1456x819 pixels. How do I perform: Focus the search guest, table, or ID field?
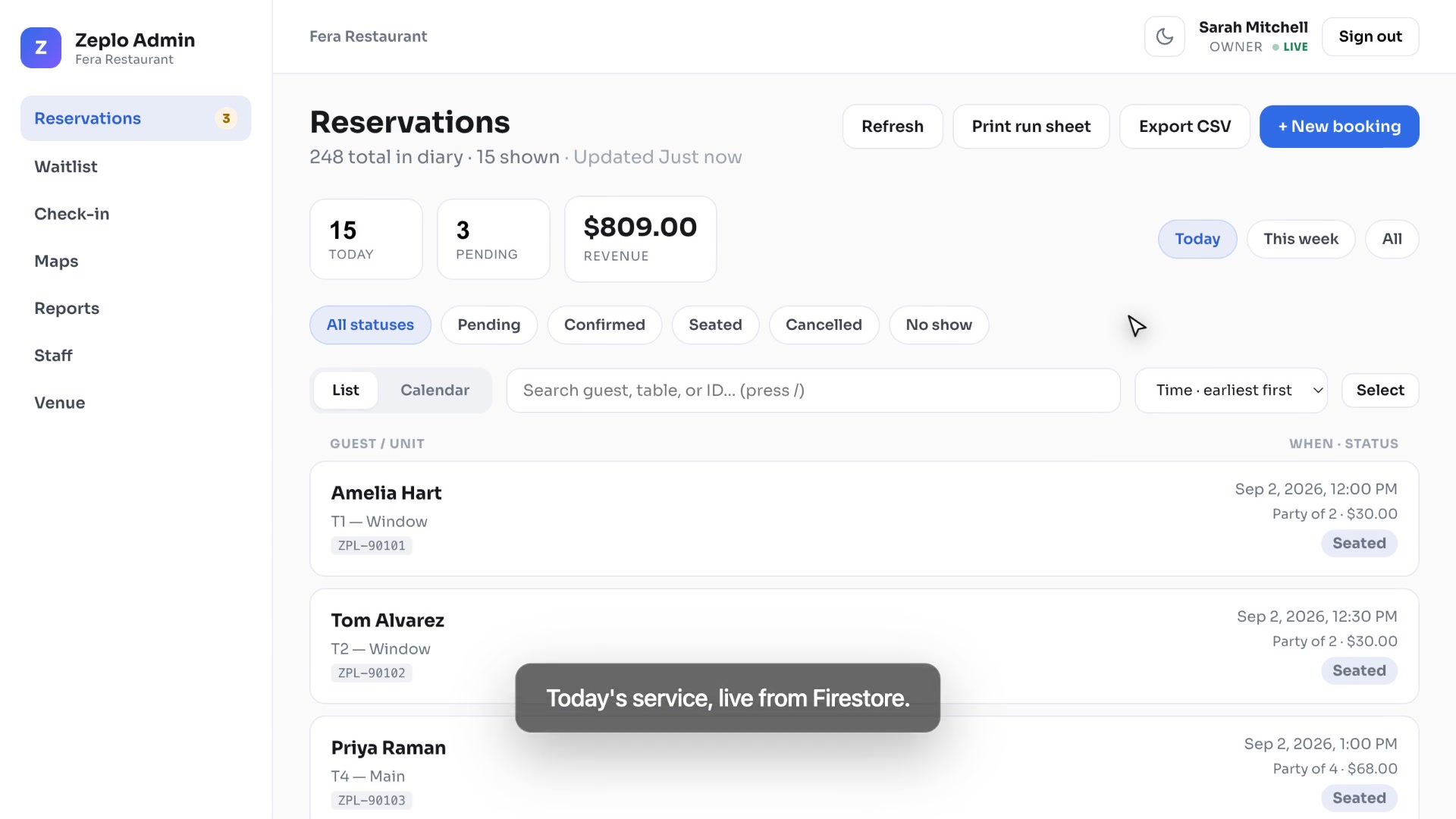pos(813,391)
